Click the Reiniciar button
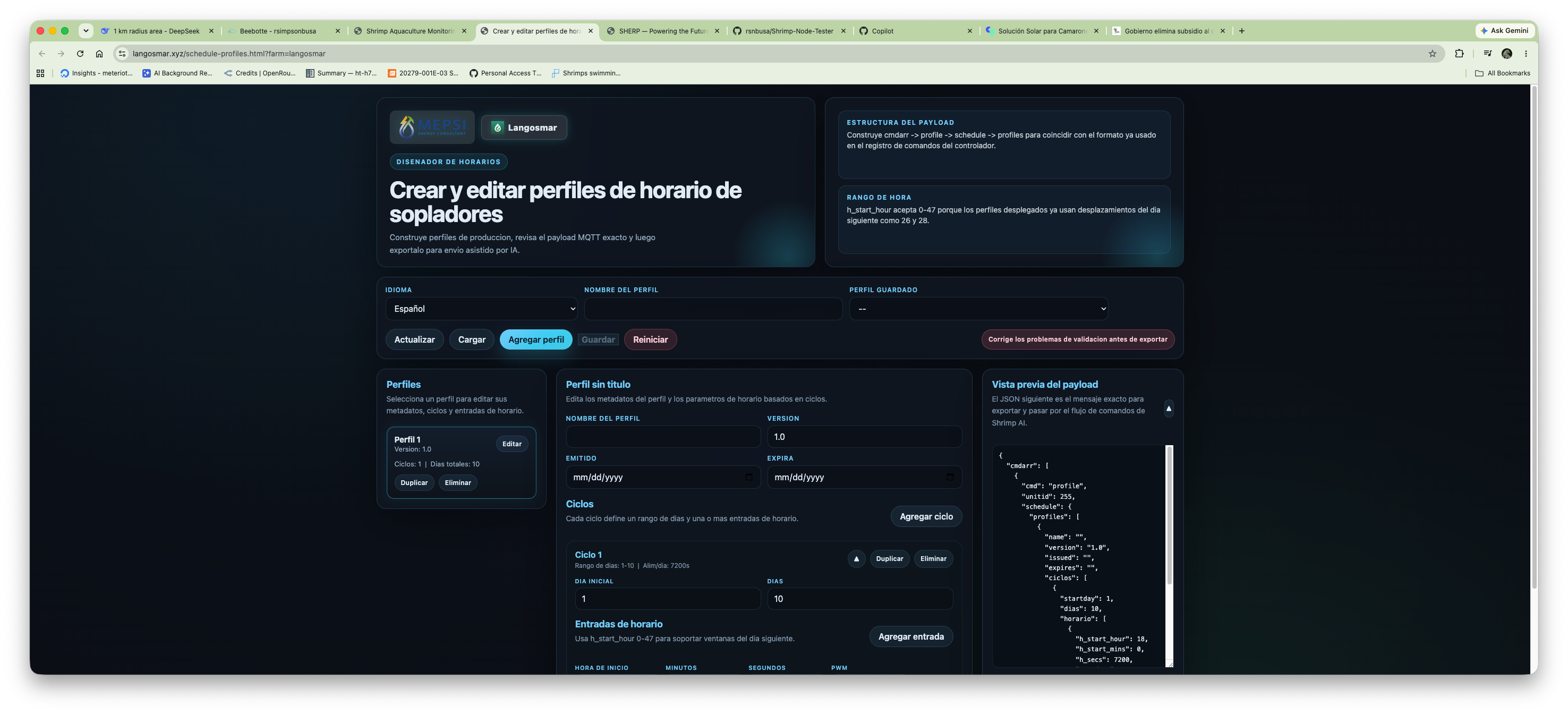Image resolution: width=1568 pixels, height=714 pixels. 650,339
